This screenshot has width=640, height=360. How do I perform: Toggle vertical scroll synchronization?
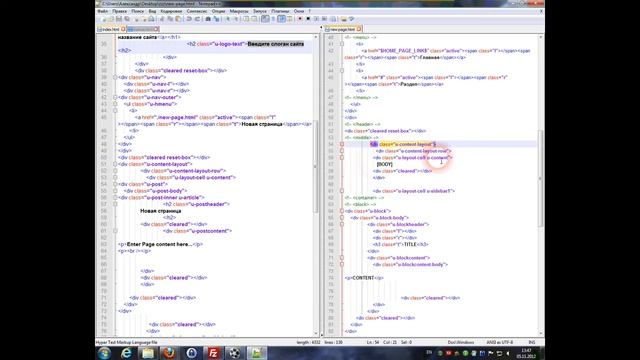pos(245,19)
